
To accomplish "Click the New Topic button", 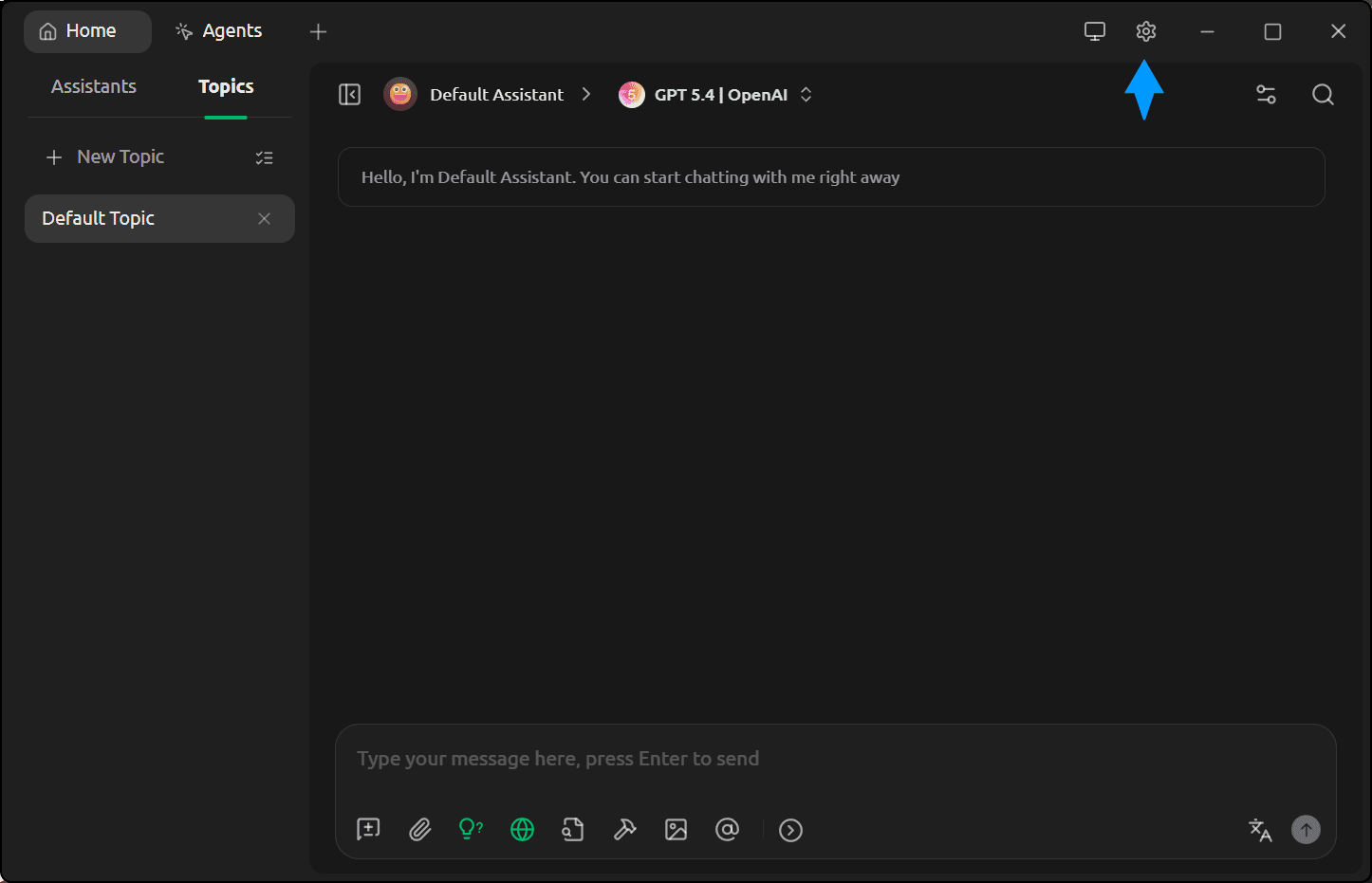I will point(105,157).
